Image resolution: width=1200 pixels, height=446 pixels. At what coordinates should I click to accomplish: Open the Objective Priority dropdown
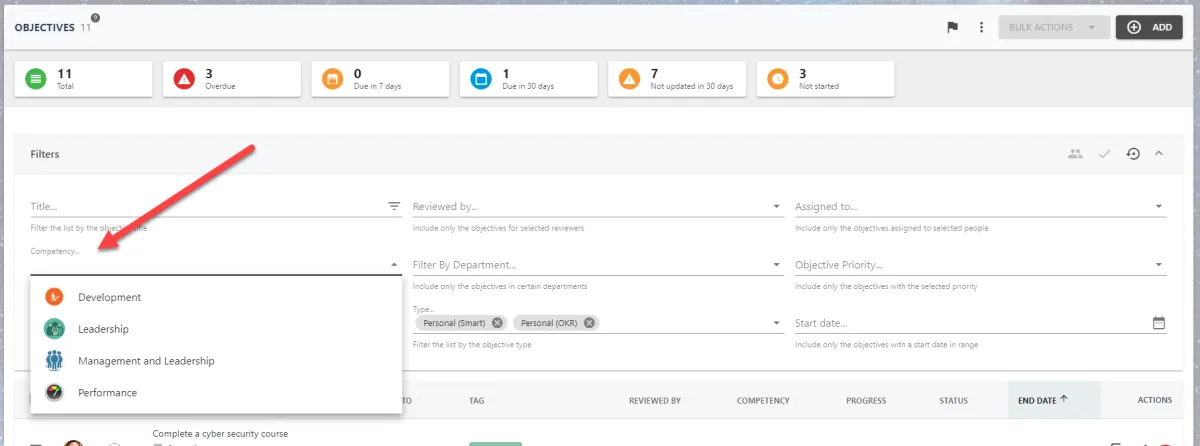[980, 265]
